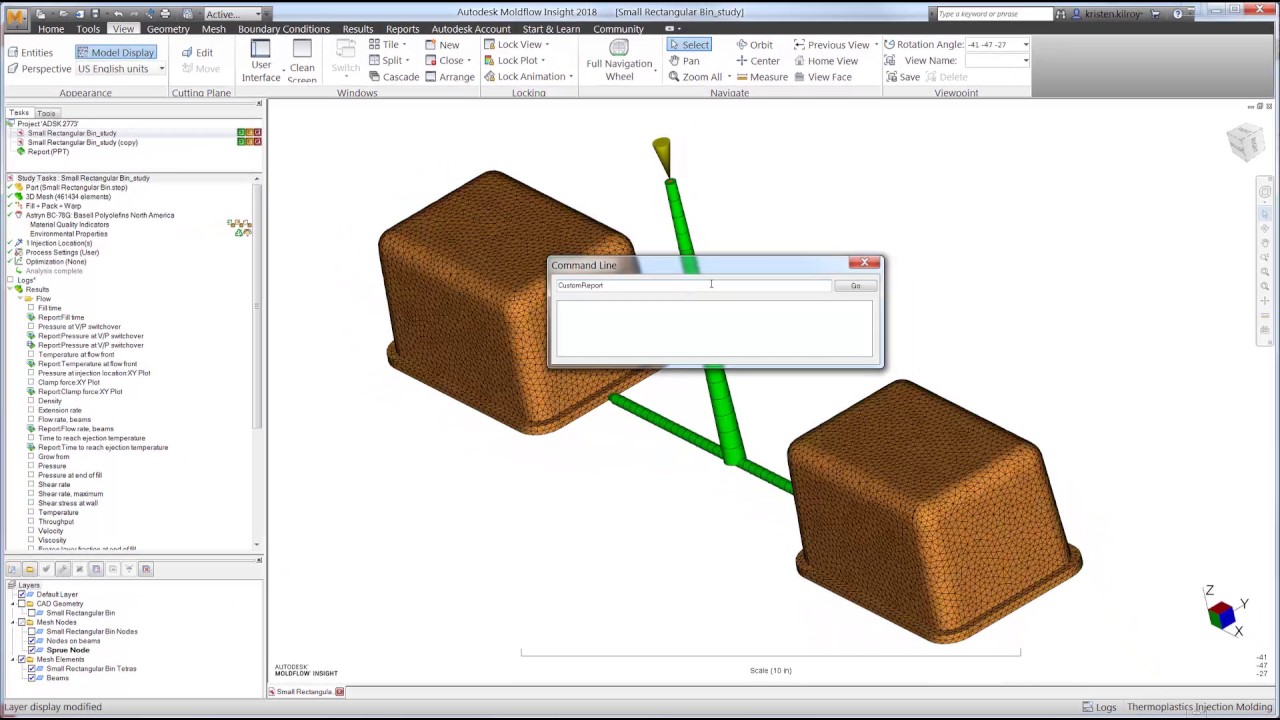The height and width of the screenshot is (720, 1280).
Task: Activate the Pan tool
Action: click(684, 61)
